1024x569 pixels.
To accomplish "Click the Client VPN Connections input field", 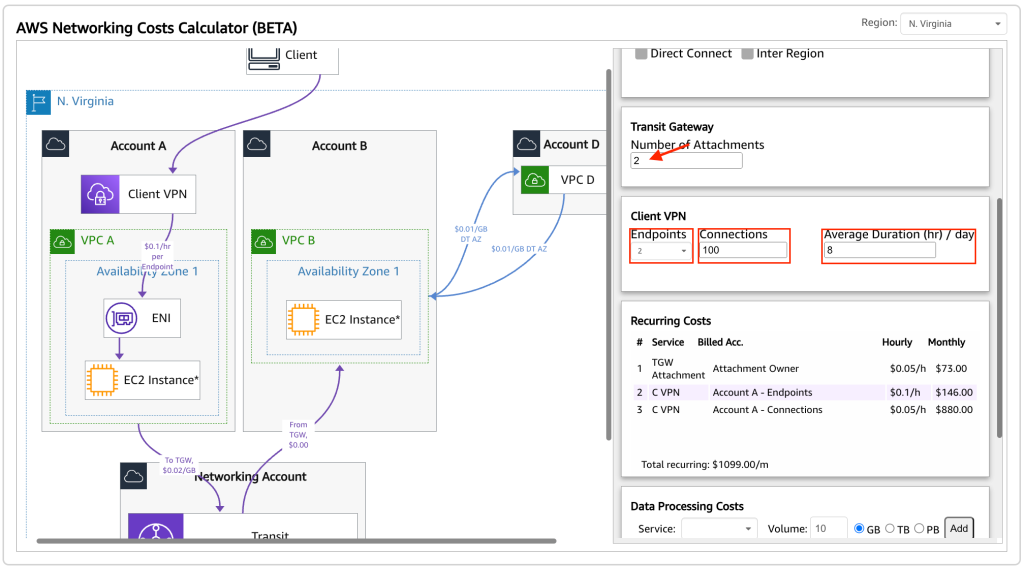I will click(743, 250).
